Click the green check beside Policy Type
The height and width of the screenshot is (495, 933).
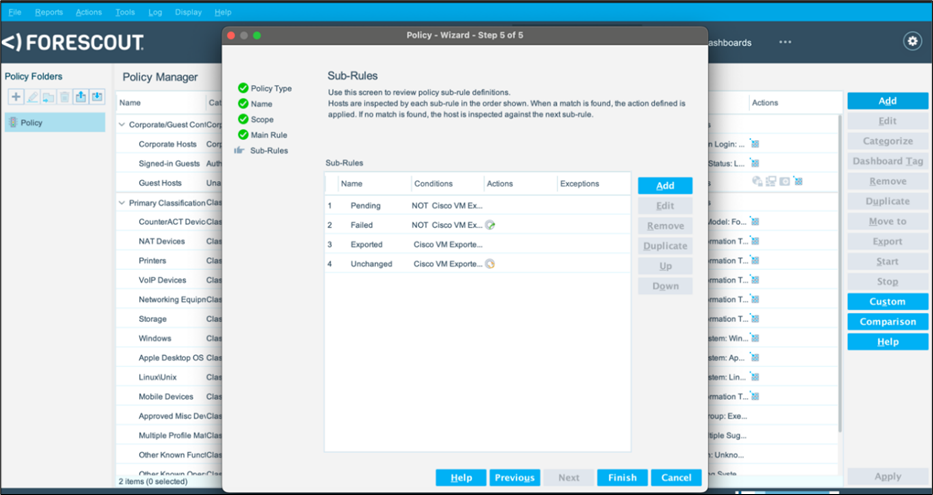coord(243,88)
